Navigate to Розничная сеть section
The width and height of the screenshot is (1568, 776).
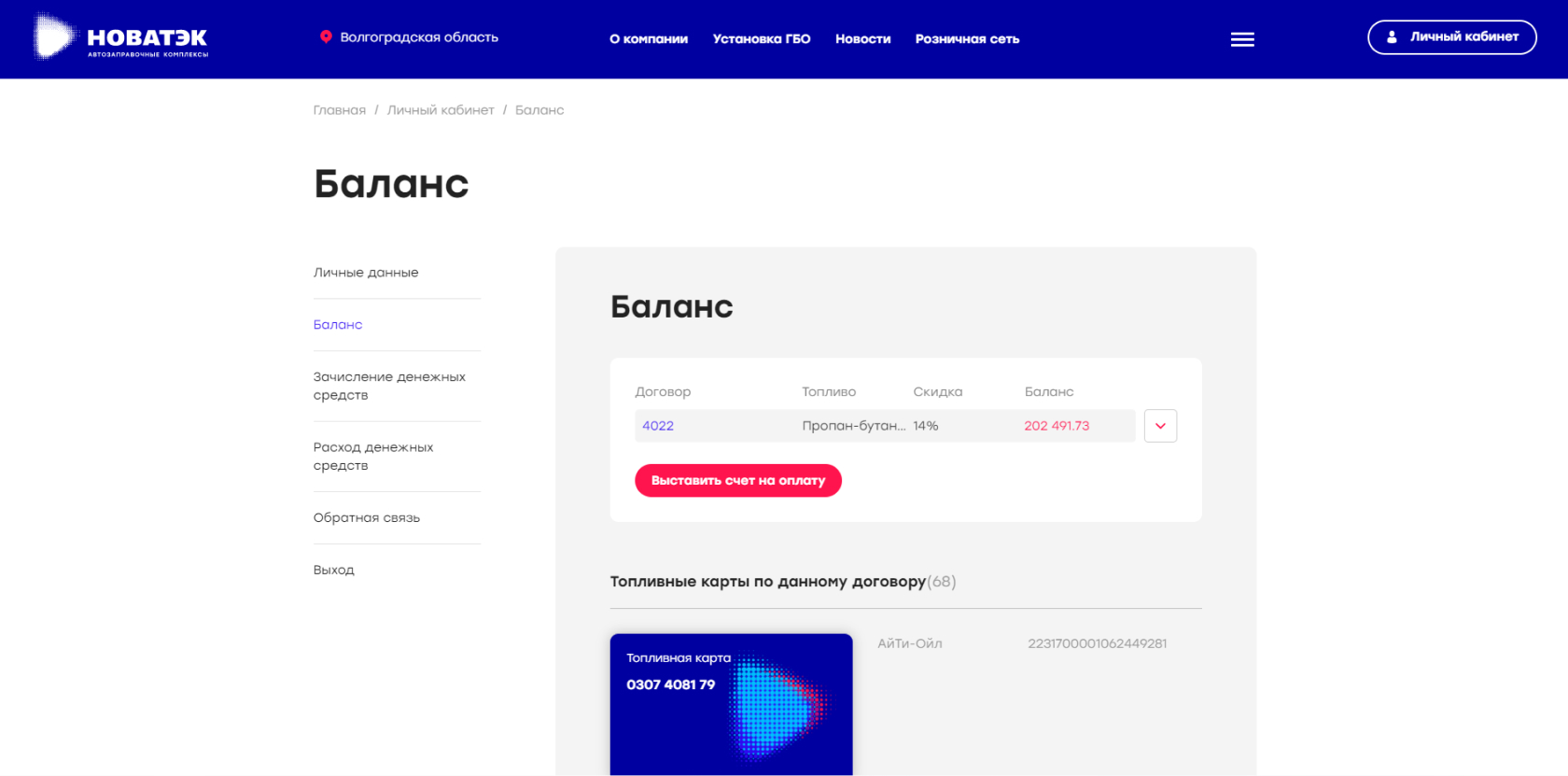967,39
